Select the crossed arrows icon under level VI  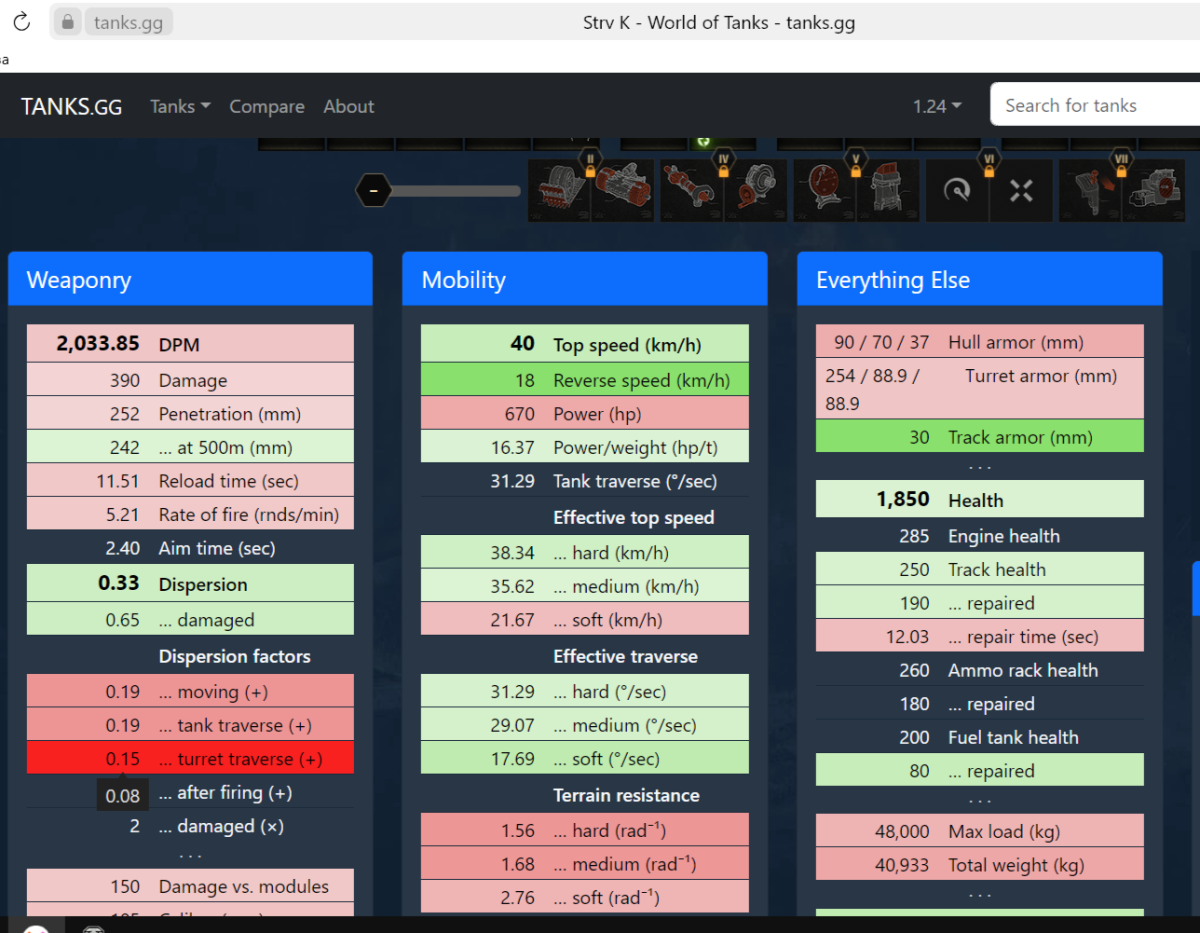tap(1021, 191)
